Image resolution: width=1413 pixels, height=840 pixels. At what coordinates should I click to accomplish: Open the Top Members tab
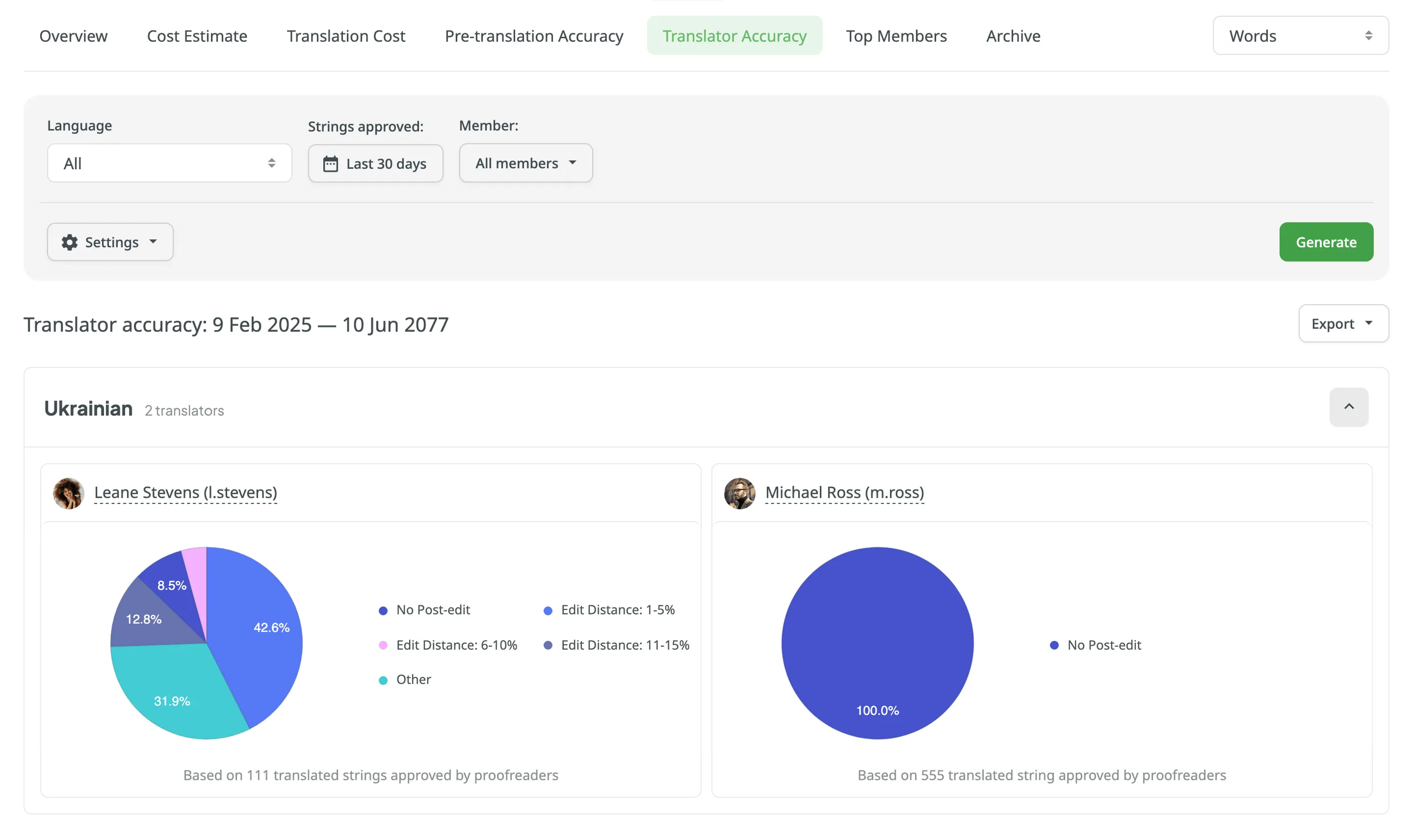pyautogui.click(x=896, y=36)
